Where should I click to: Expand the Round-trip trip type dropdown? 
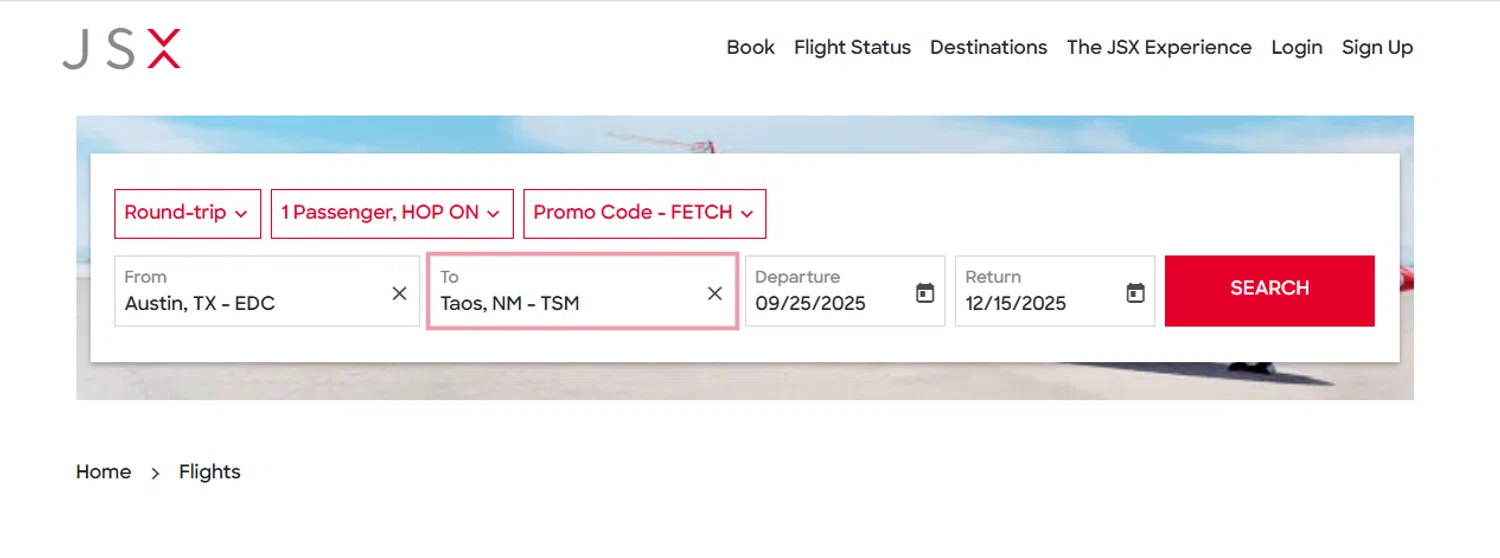(187, 213)
